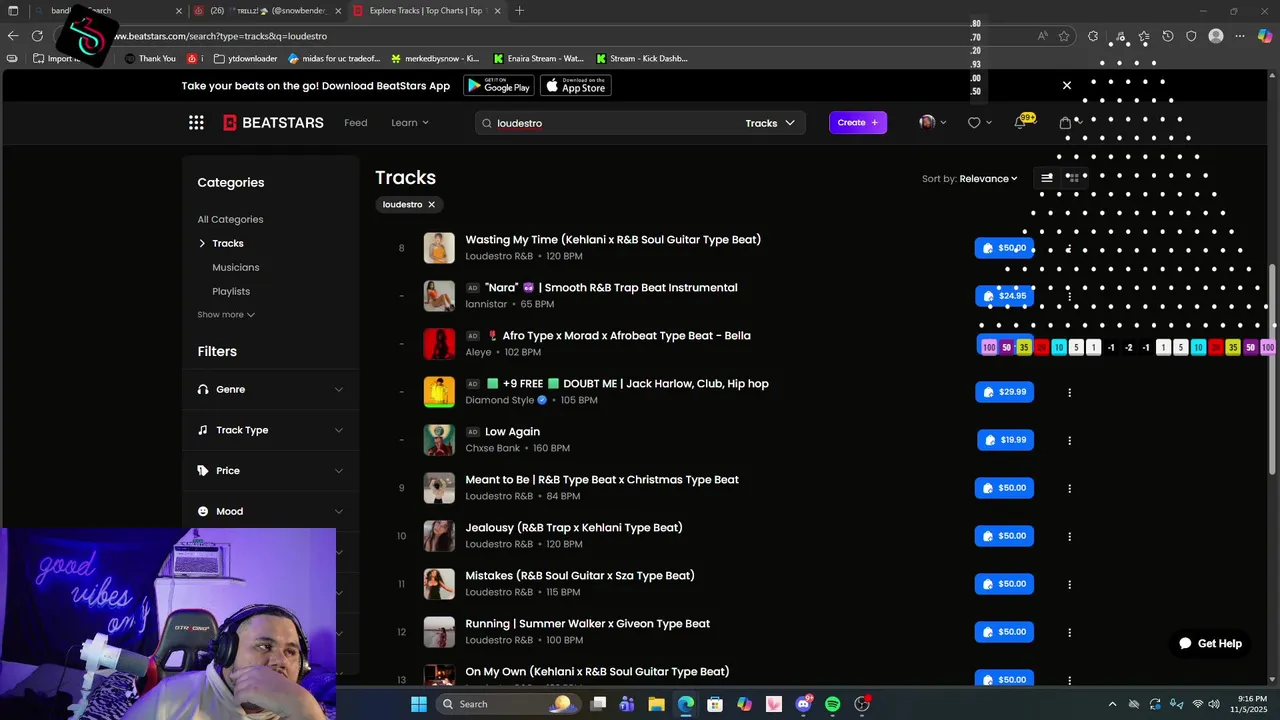Click the Get Help button
1280x720 pixels.
[1209, 643]
